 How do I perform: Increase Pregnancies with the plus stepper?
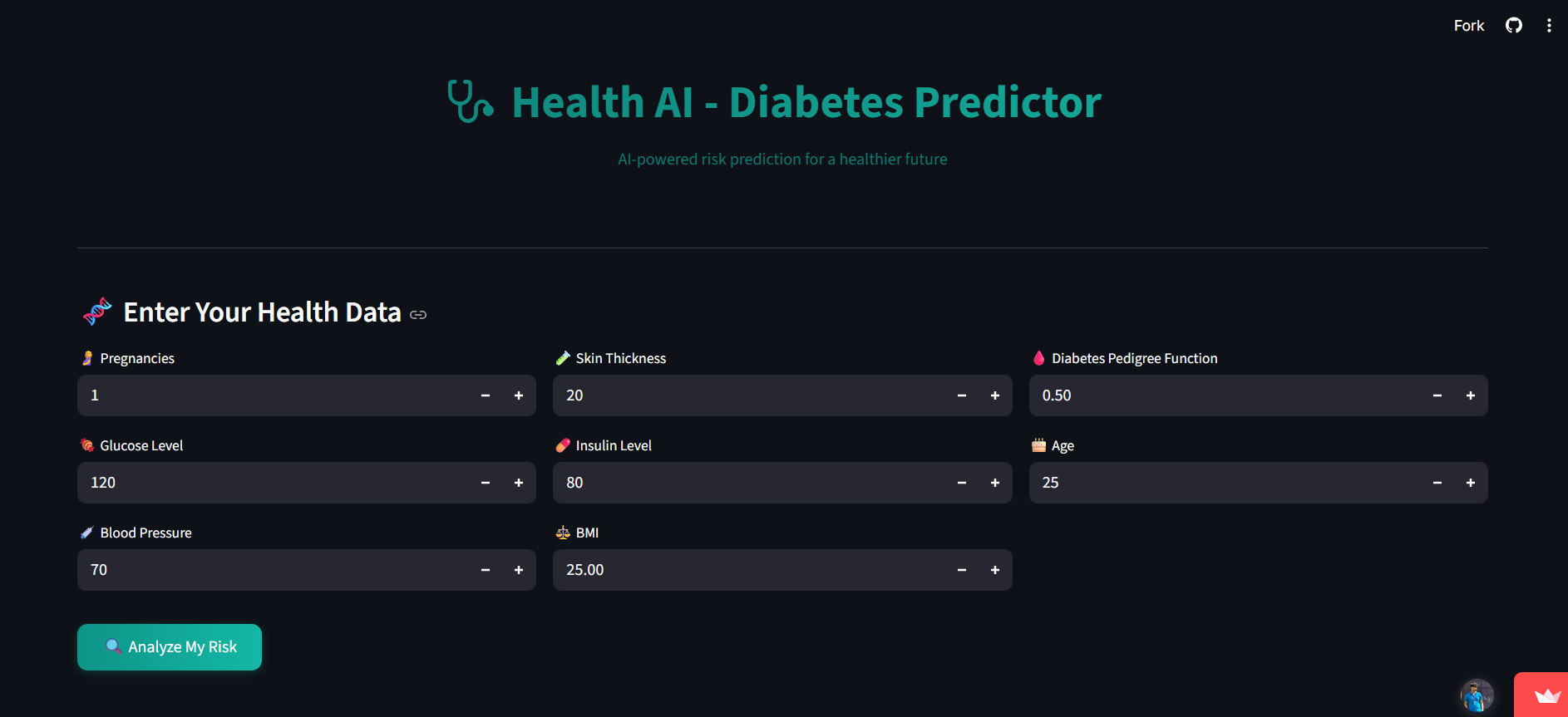[518, 395]
